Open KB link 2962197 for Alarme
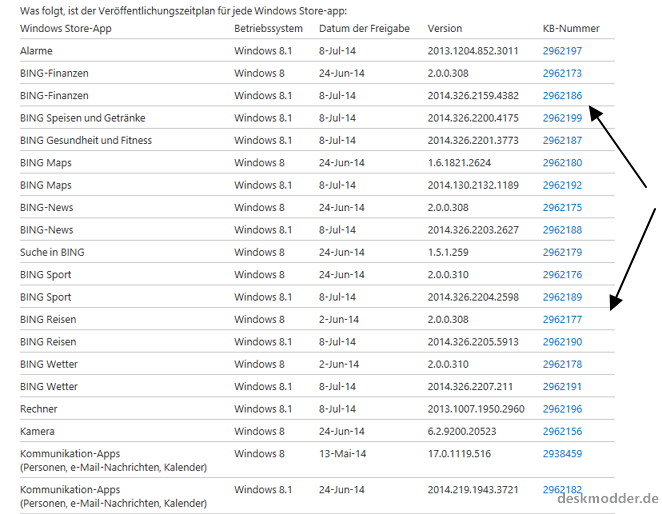The height and width of the screenshot is (514, 662). (562, 51)
